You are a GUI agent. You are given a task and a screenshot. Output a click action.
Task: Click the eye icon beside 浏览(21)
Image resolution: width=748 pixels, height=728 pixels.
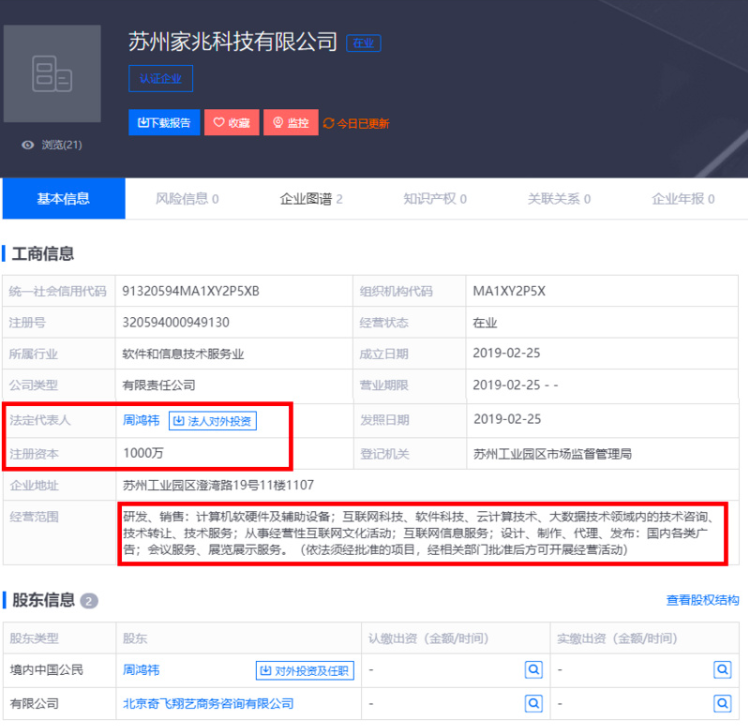click(x=28, y=145)
